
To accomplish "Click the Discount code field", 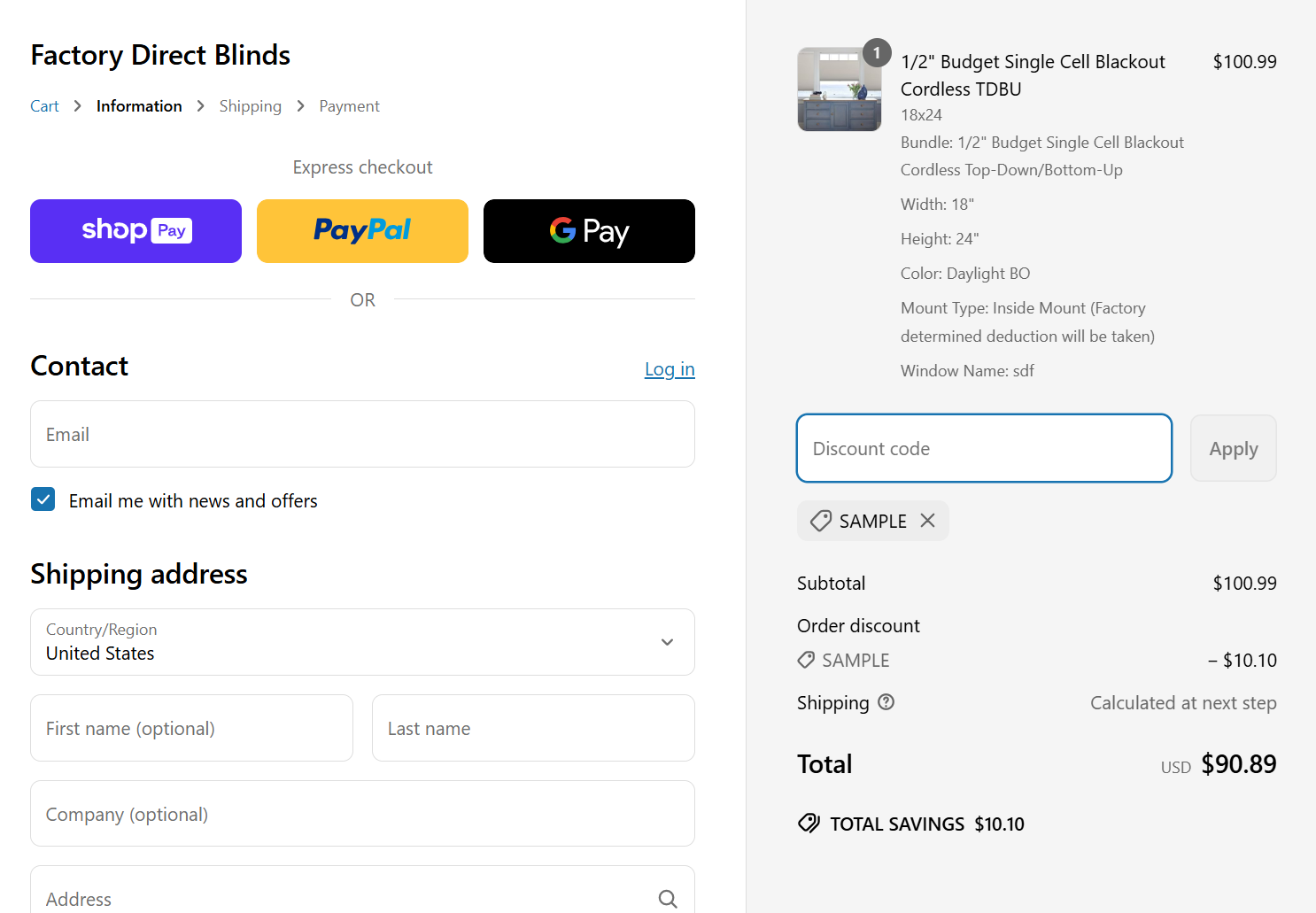I will point(984,448).
